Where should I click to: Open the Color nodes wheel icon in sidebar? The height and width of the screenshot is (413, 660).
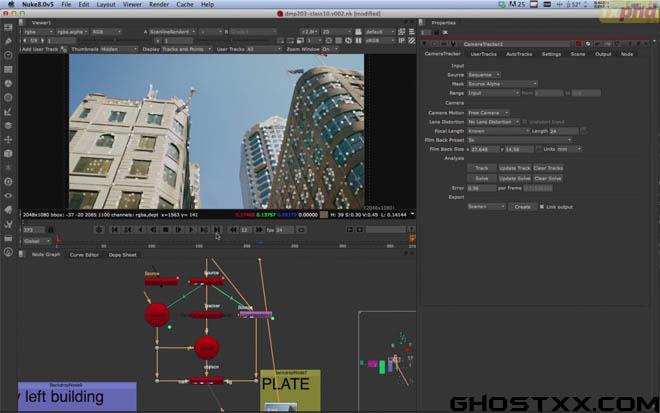(x=8, y=83)
